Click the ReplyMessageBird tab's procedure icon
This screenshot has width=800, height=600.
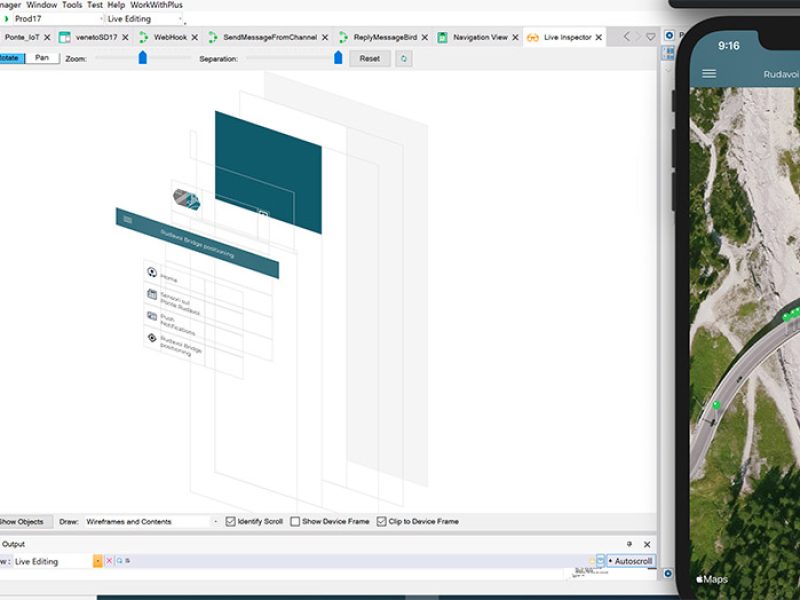pyautogui.click(x=343, y=37)
